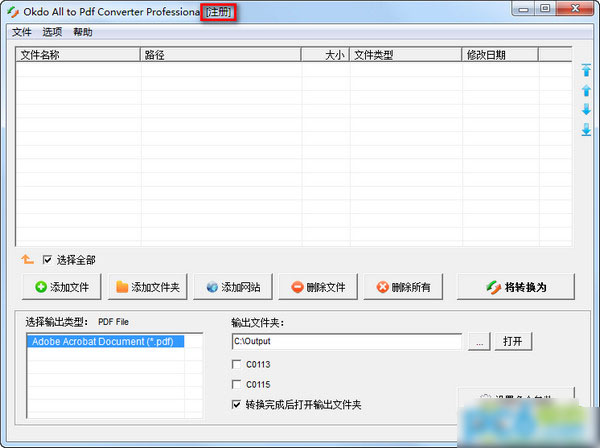The width and height of the screenshot is (600, 448).
Task: Click the Okdo app icon in title bar
Action: pyautogui.click(x=13, y=12)
